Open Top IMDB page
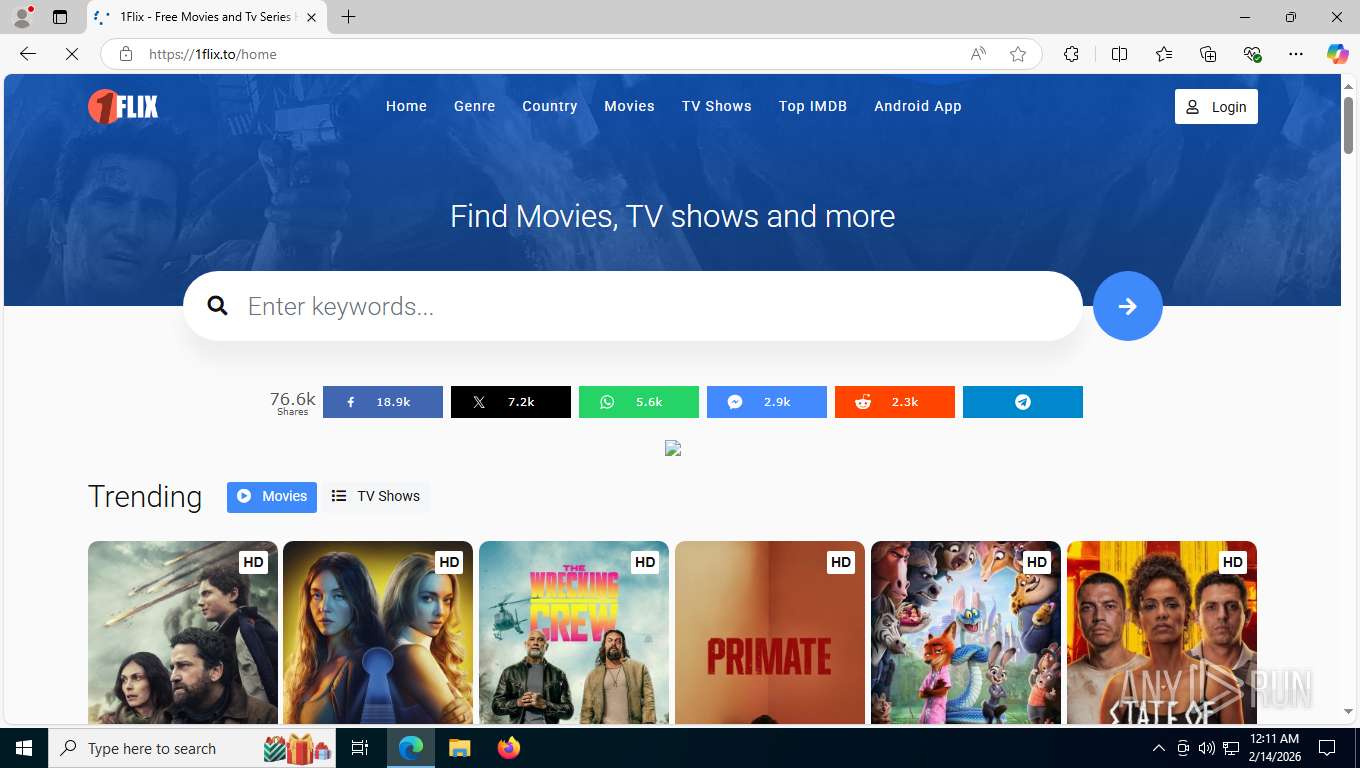1360x768 pixels. pos(813,106)
